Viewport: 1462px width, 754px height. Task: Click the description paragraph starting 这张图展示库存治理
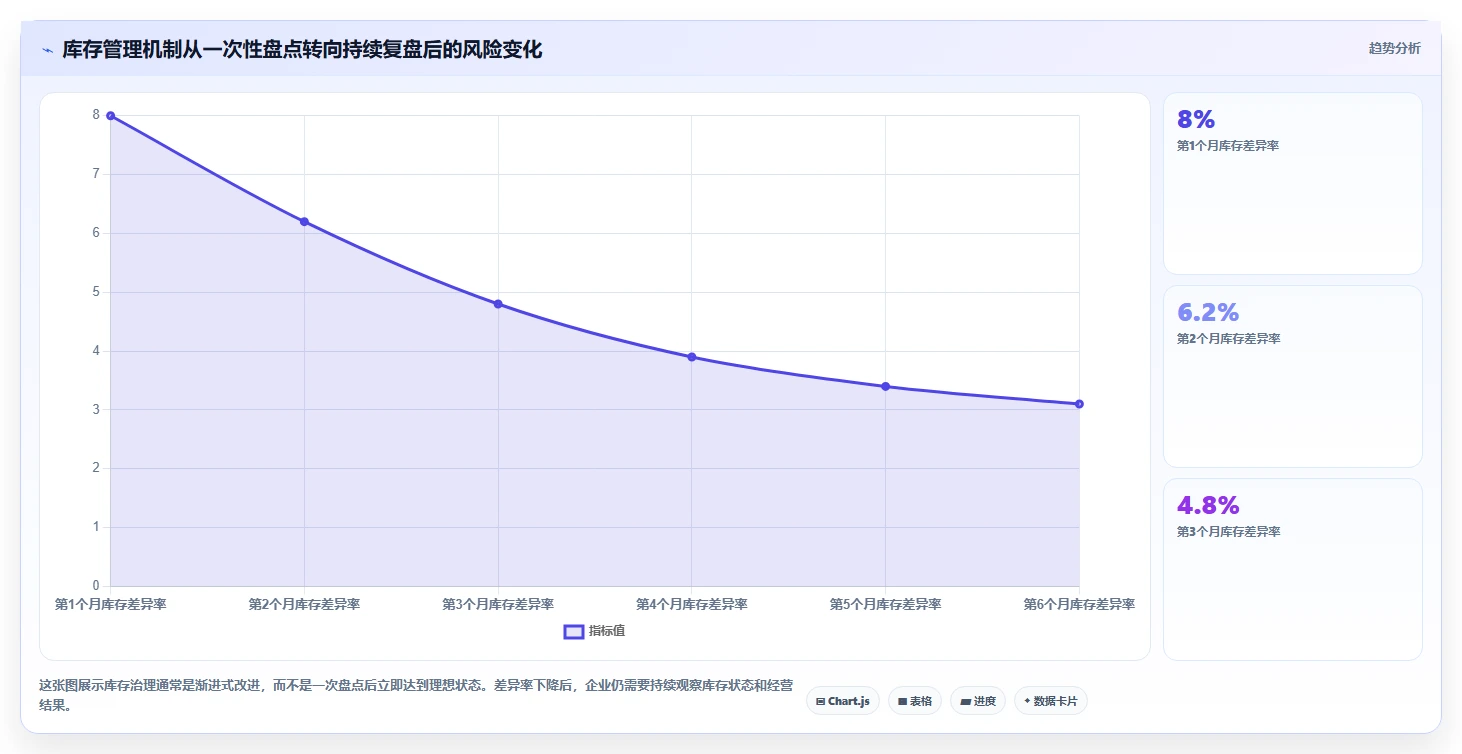pos(416,695)
